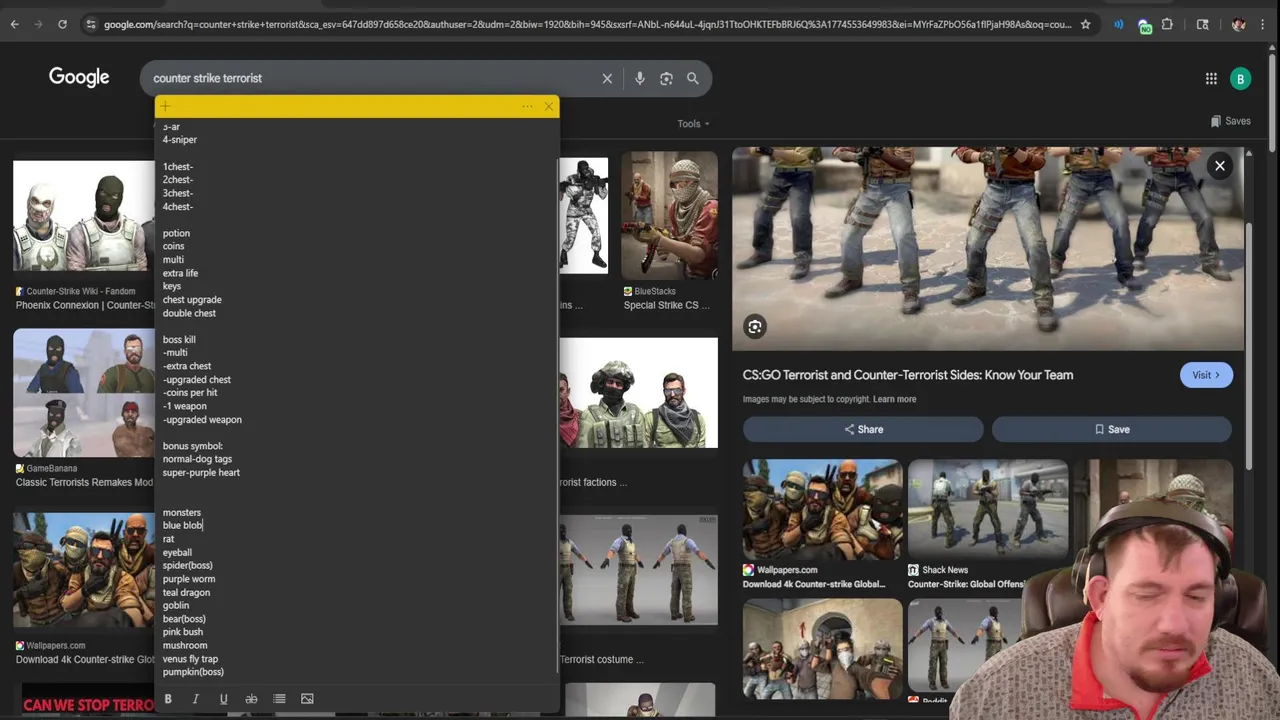Viewport: 1280px width, 720px height.
Task: Click the "double chest" line in the note
Action: pyautogui.click(x=189, y=313)
